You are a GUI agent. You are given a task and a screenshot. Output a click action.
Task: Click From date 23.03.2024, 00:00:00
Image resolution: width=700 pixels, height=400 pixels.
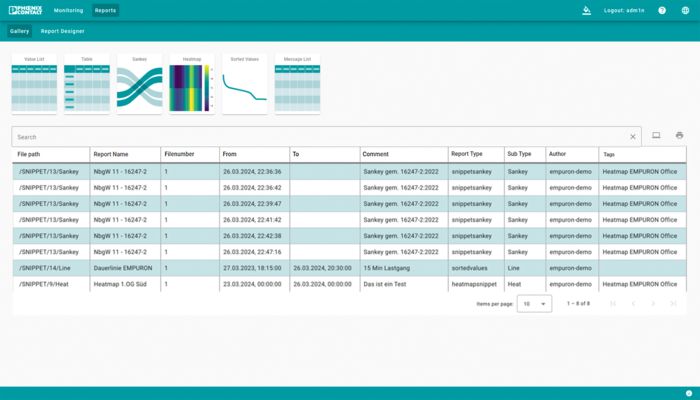252,284
